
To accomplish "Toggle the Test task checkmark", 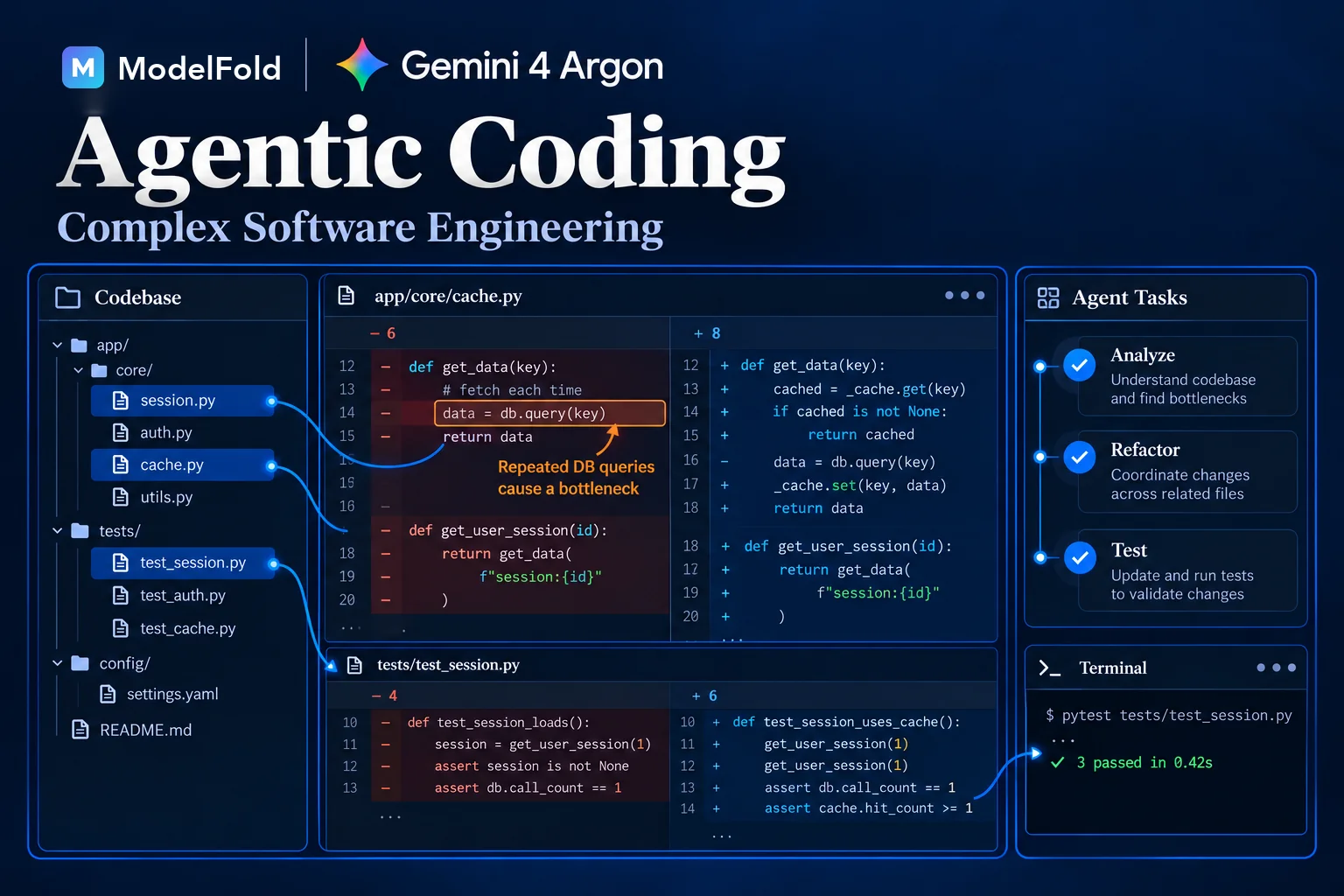I will [1080, 557].
